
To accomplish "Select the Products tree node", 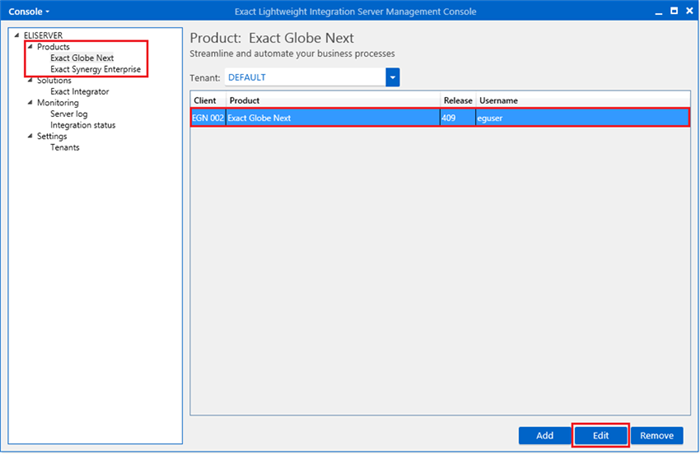I will click(x=53, y=46).
